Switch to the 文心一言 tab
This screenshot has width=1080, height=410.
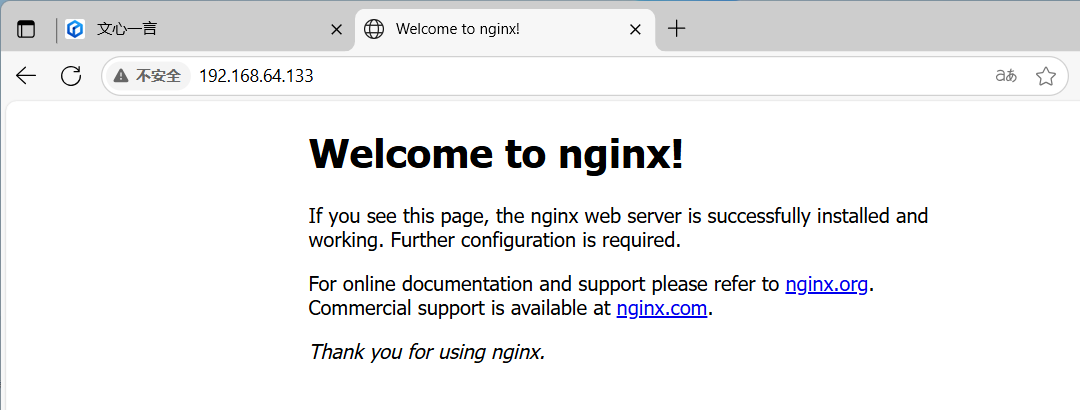click(x=205, y=30)
